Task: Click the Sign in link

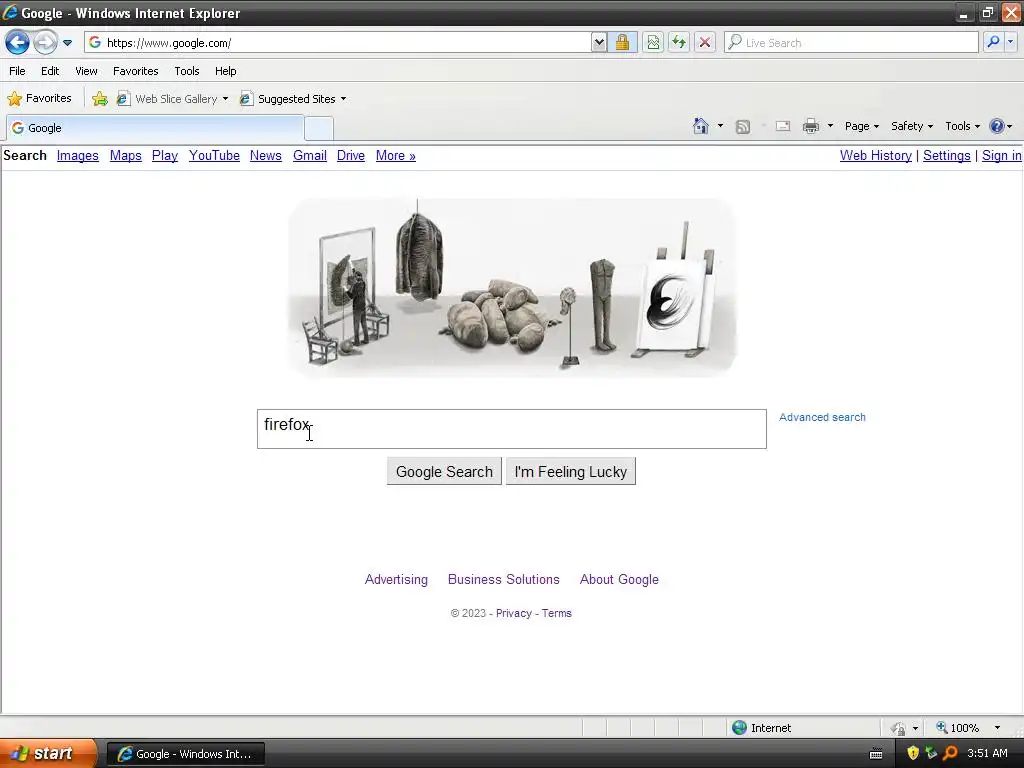Action: (1002, 155)
